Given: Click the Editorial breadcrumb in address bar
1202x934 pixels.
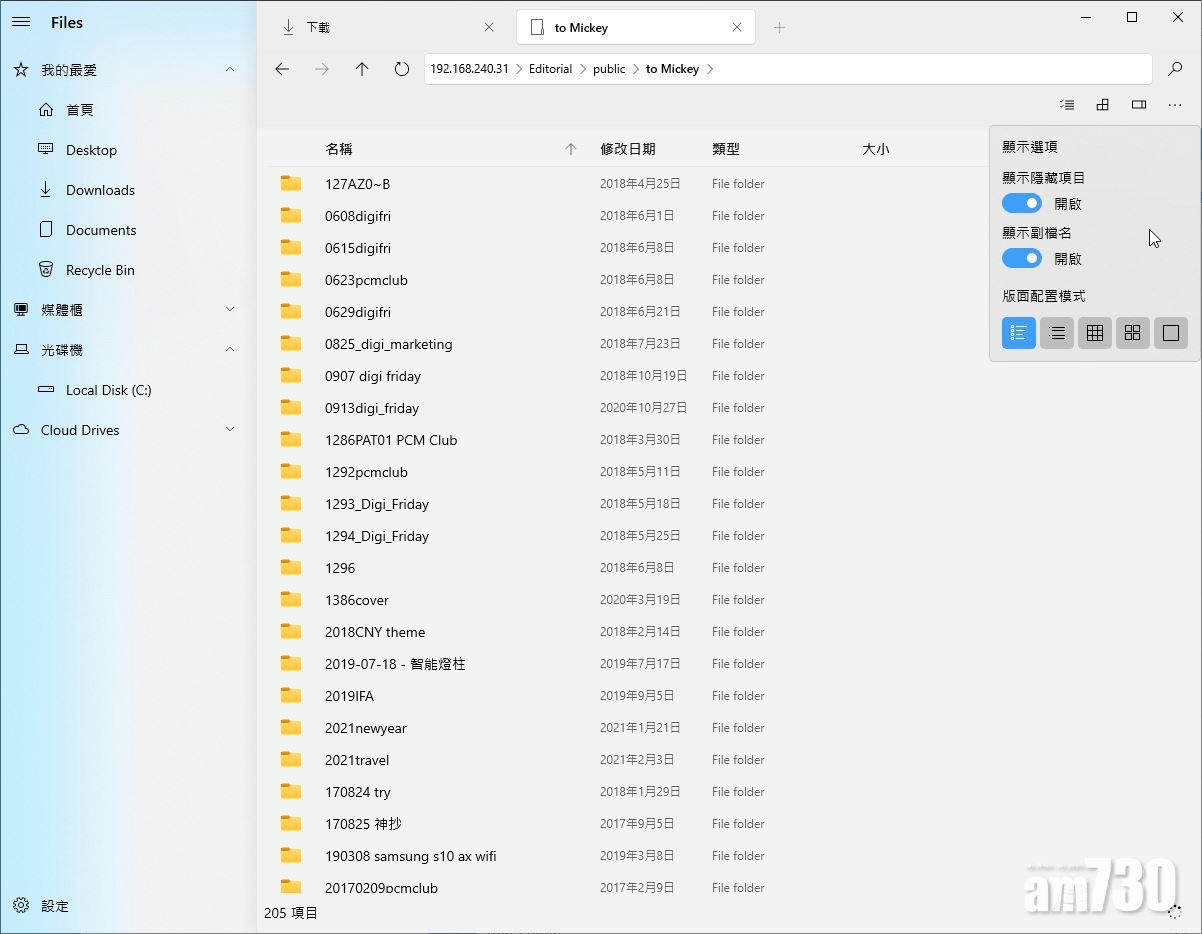Looking at the screenshot, I should (x=550, y=69).
